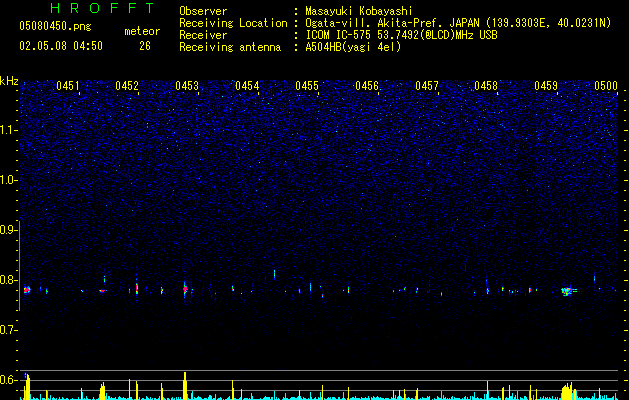Click the A504HB(yagi 4el) antenna text
The width and height of the screenshot is (629, 400).
tap(353, 47)
